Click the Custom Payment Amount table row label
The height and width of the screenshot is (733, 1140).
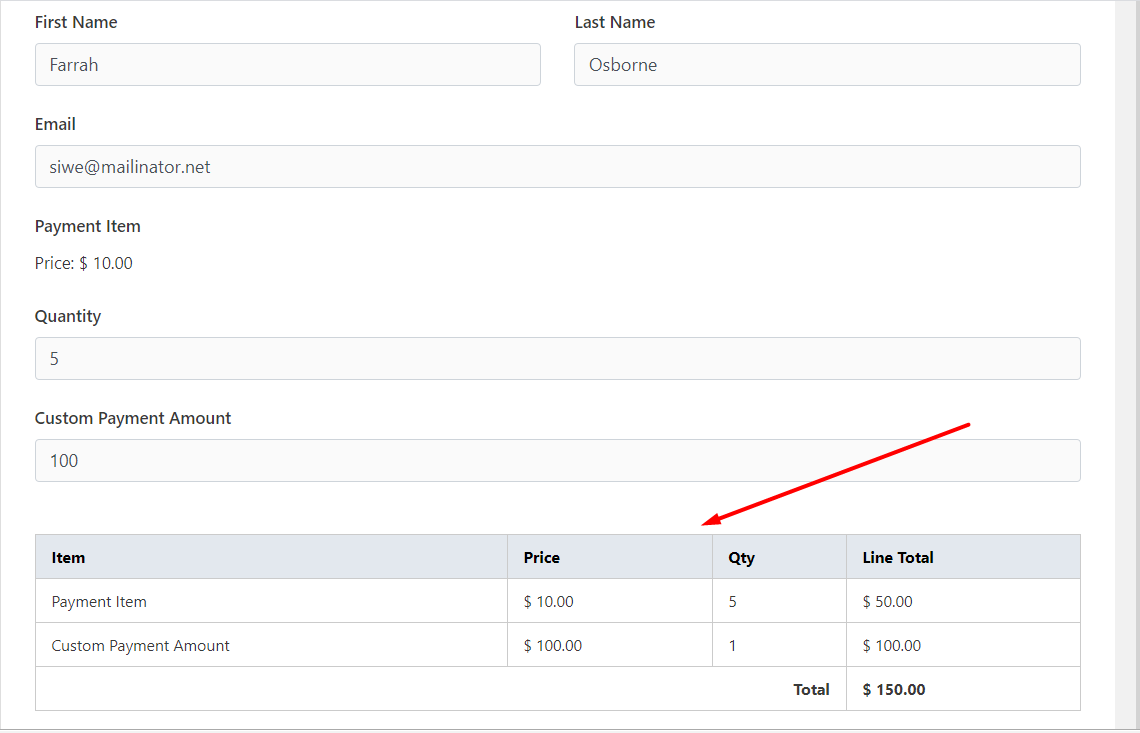point(140,645)
